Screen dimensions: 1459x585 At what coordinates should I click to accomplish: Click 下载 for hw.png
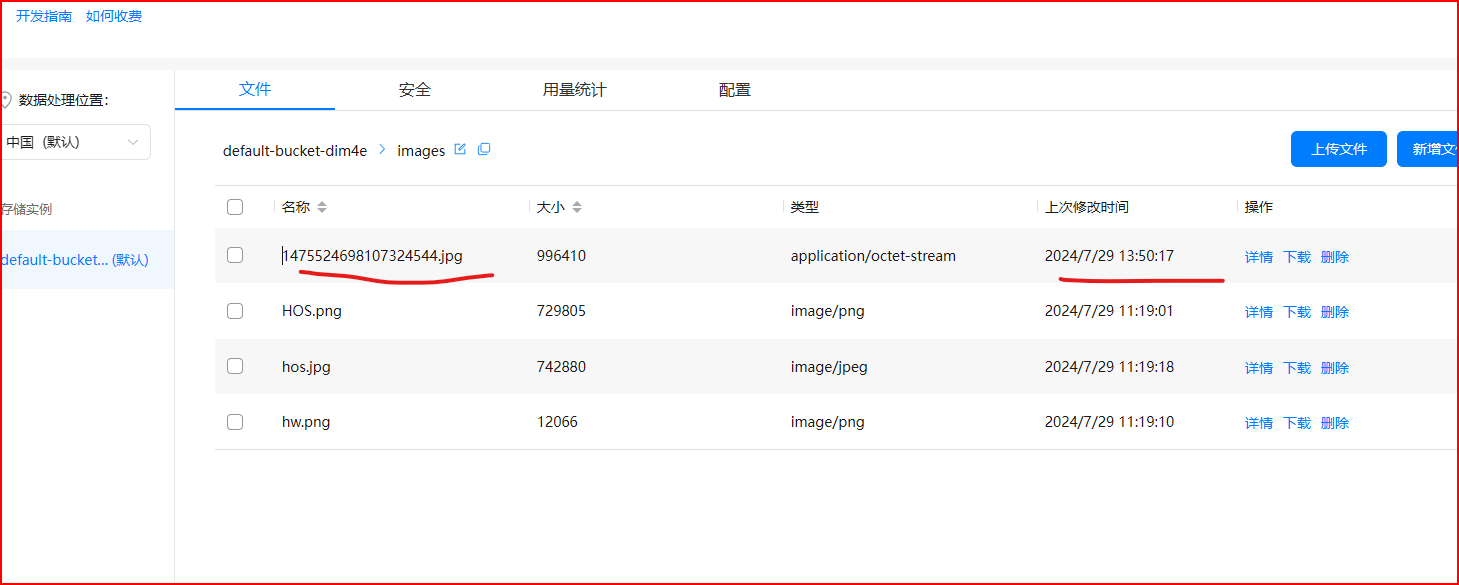point(1297,423)
